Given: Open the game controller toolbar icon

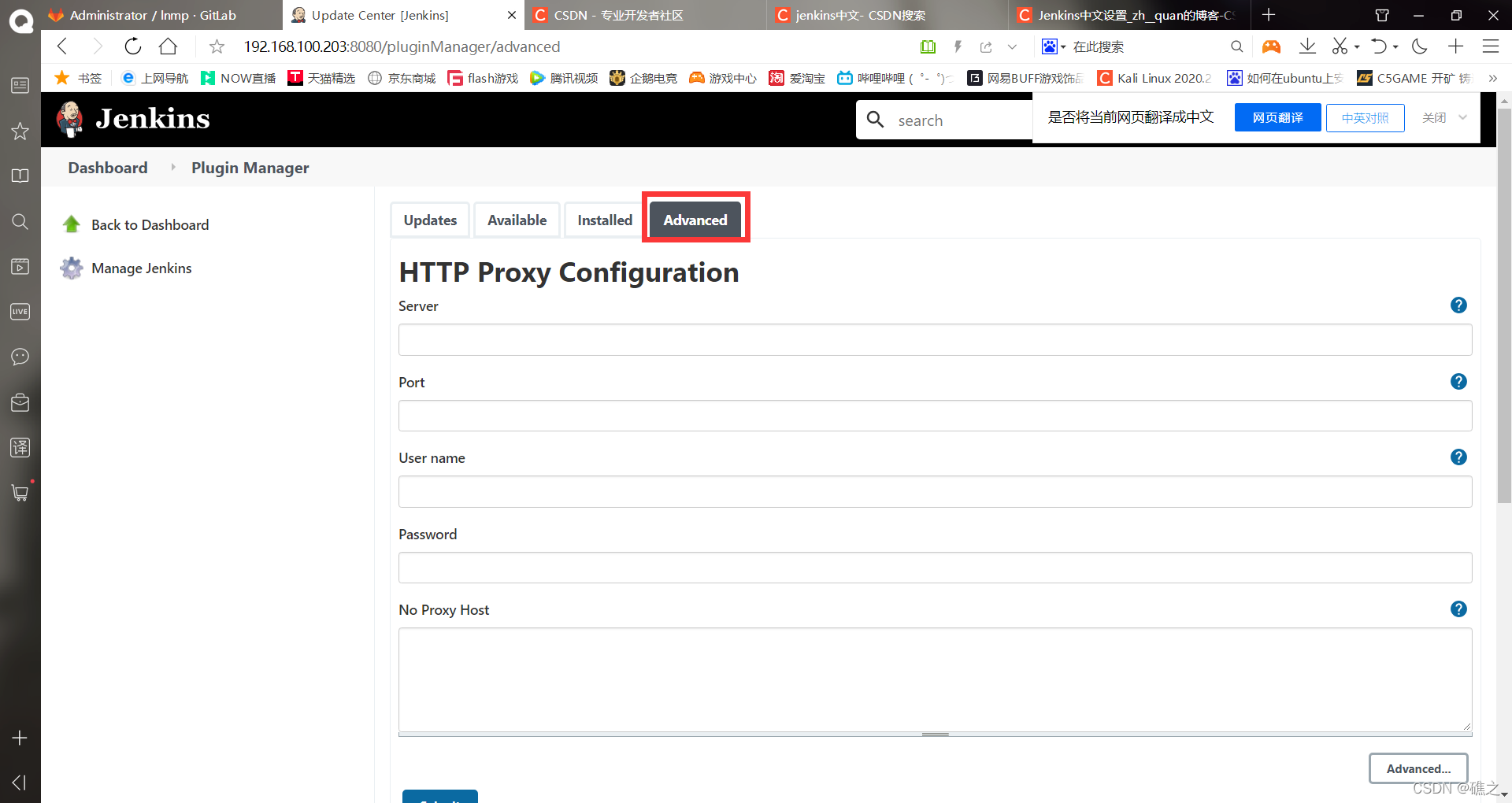Looking at the screenshot, I should point(1271,46).
